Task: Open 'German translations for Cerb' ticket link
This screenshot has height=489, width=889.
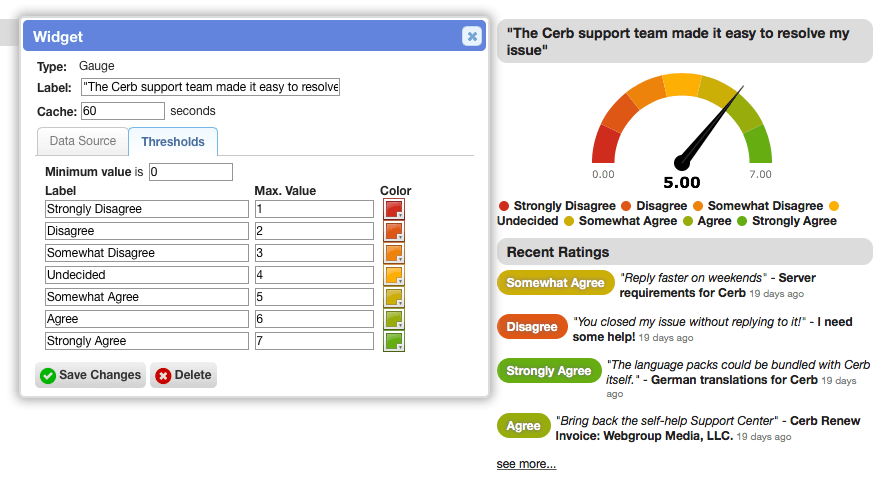Action: pos(734,380)
